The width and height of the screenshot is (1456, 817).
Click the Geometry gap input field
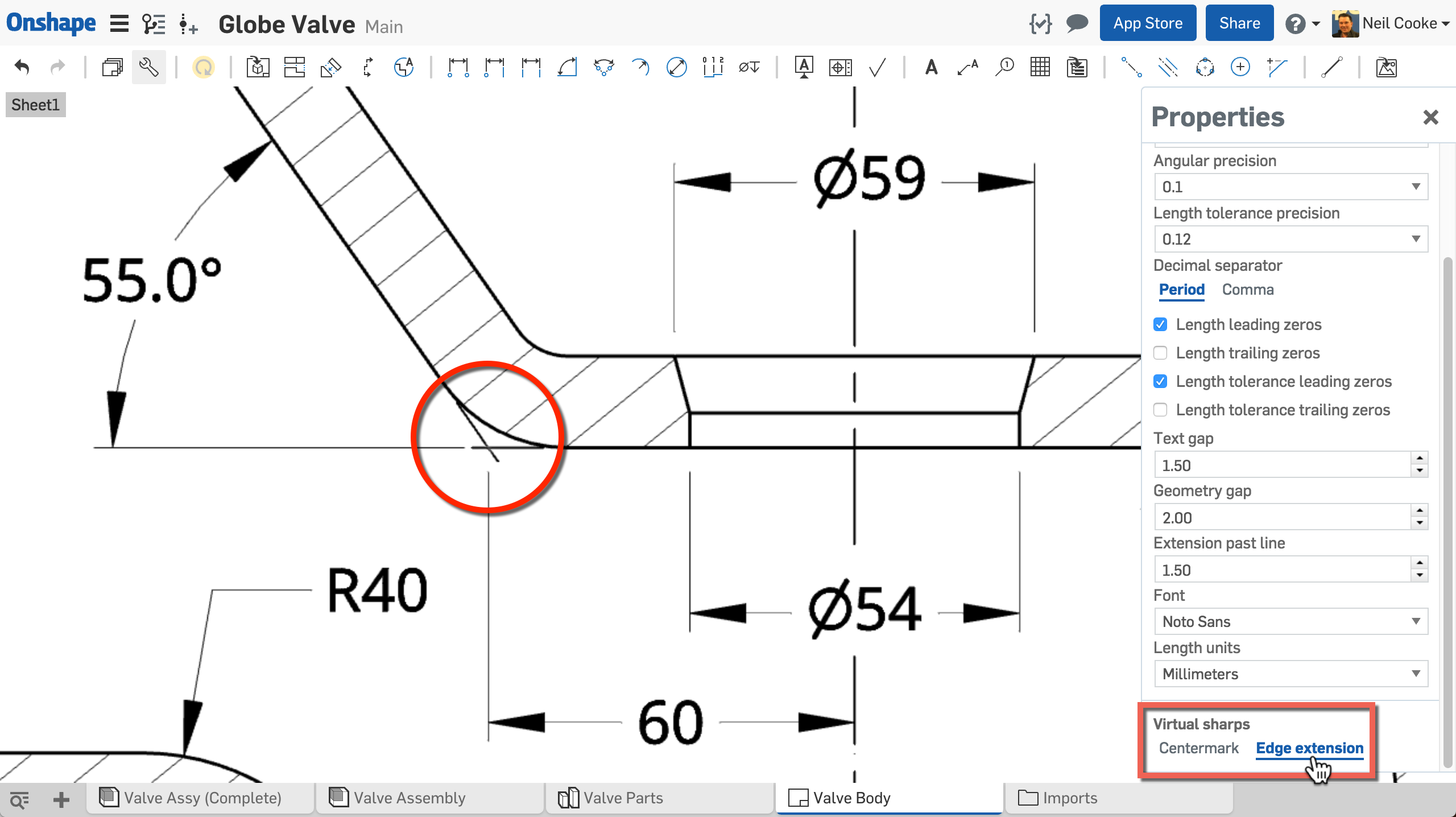click(x=1283, y=518)
